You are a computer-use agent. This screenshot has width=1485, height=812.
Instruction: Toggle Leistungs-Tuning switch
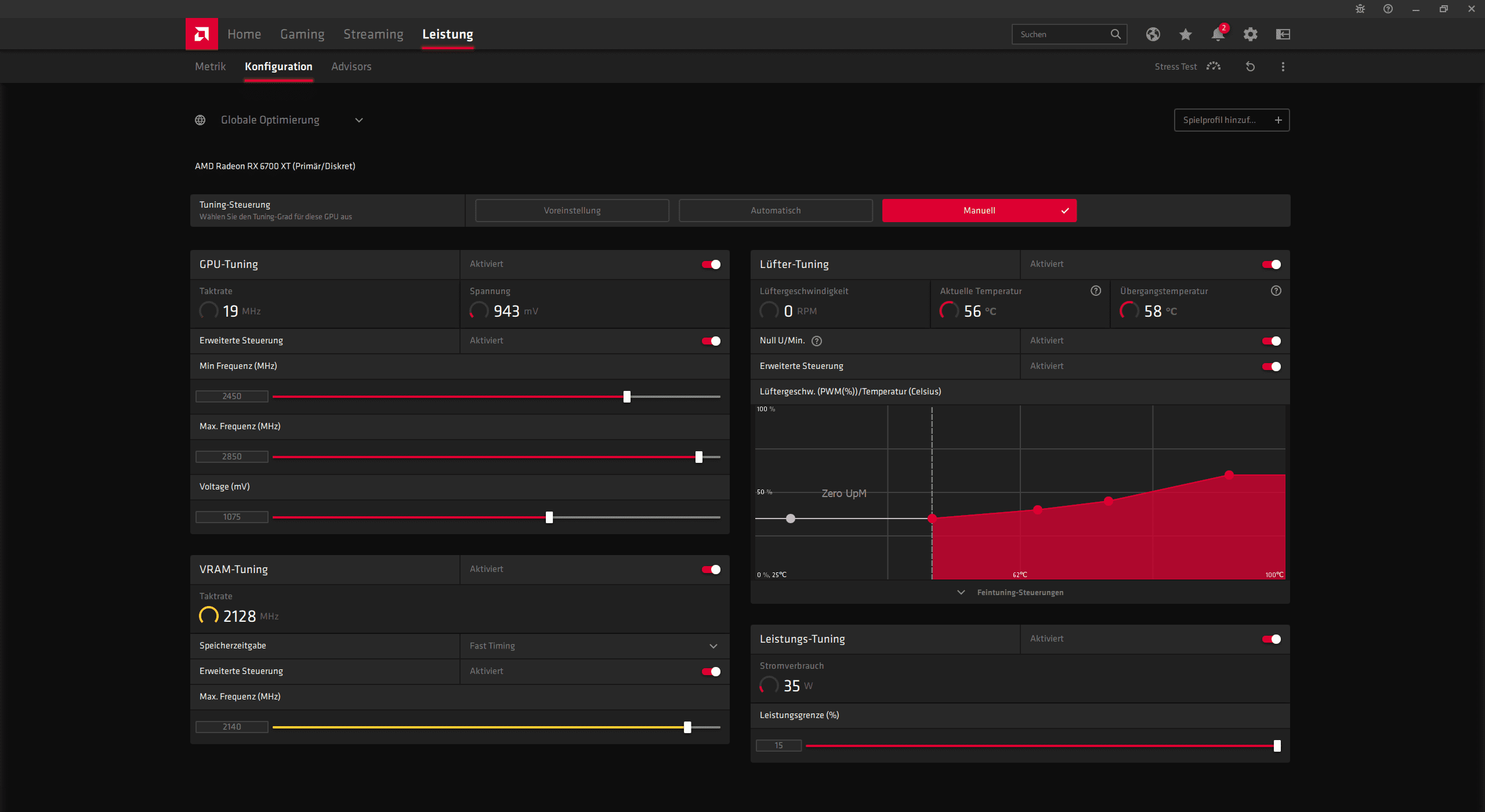point(1271,639)
